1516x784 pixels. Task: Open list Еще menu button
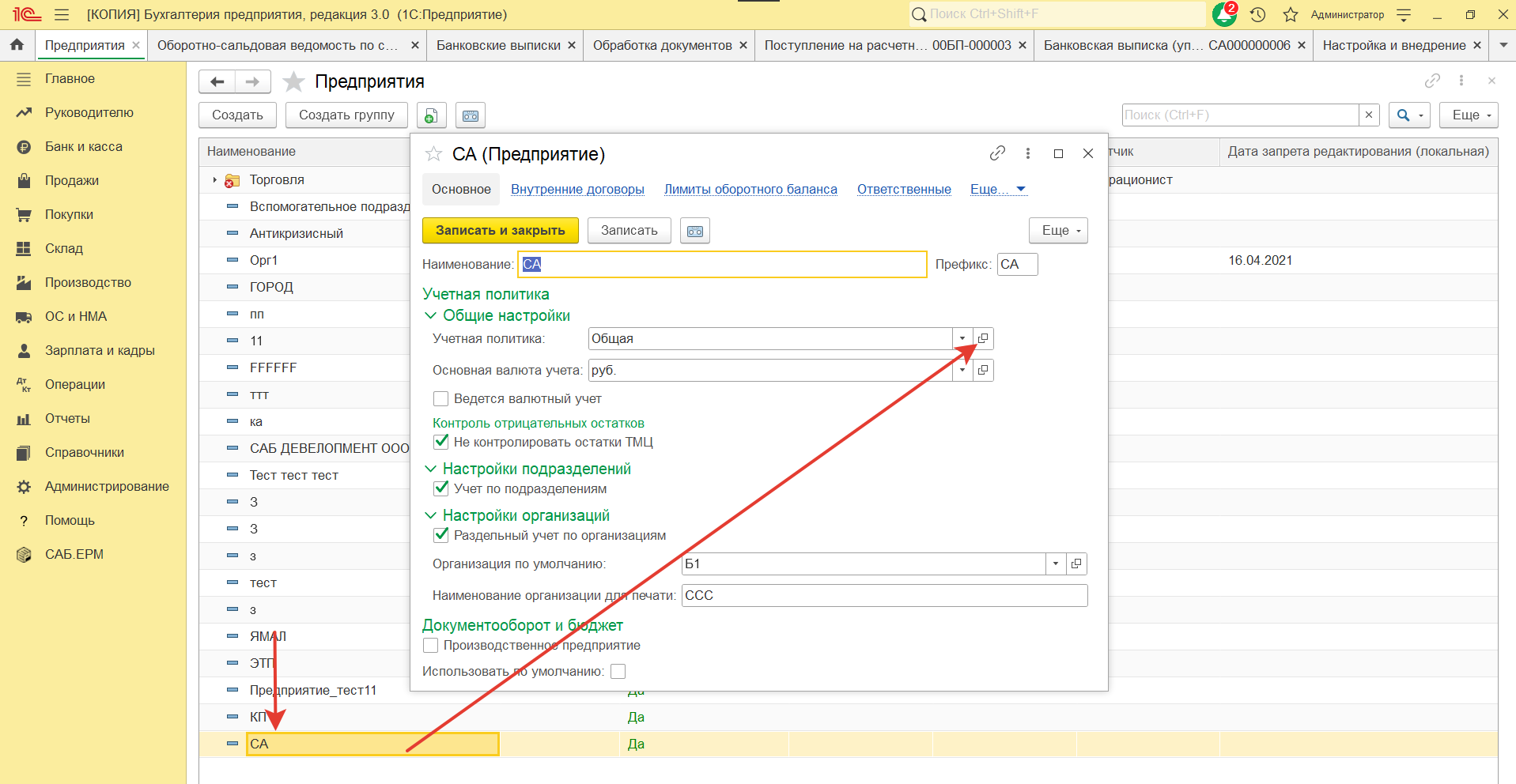(x=1469, y=115)
